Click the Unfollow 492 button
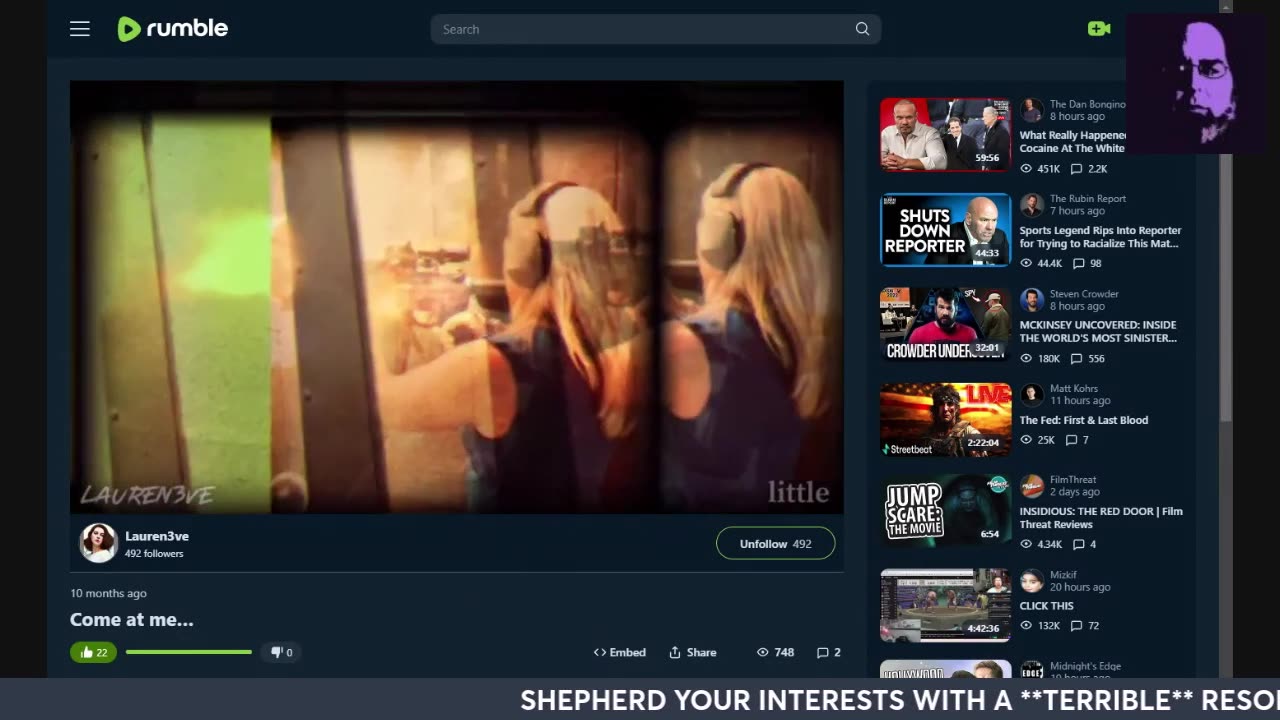The height and width of the screenshot is (720, 1280). [x=775, y=543]
